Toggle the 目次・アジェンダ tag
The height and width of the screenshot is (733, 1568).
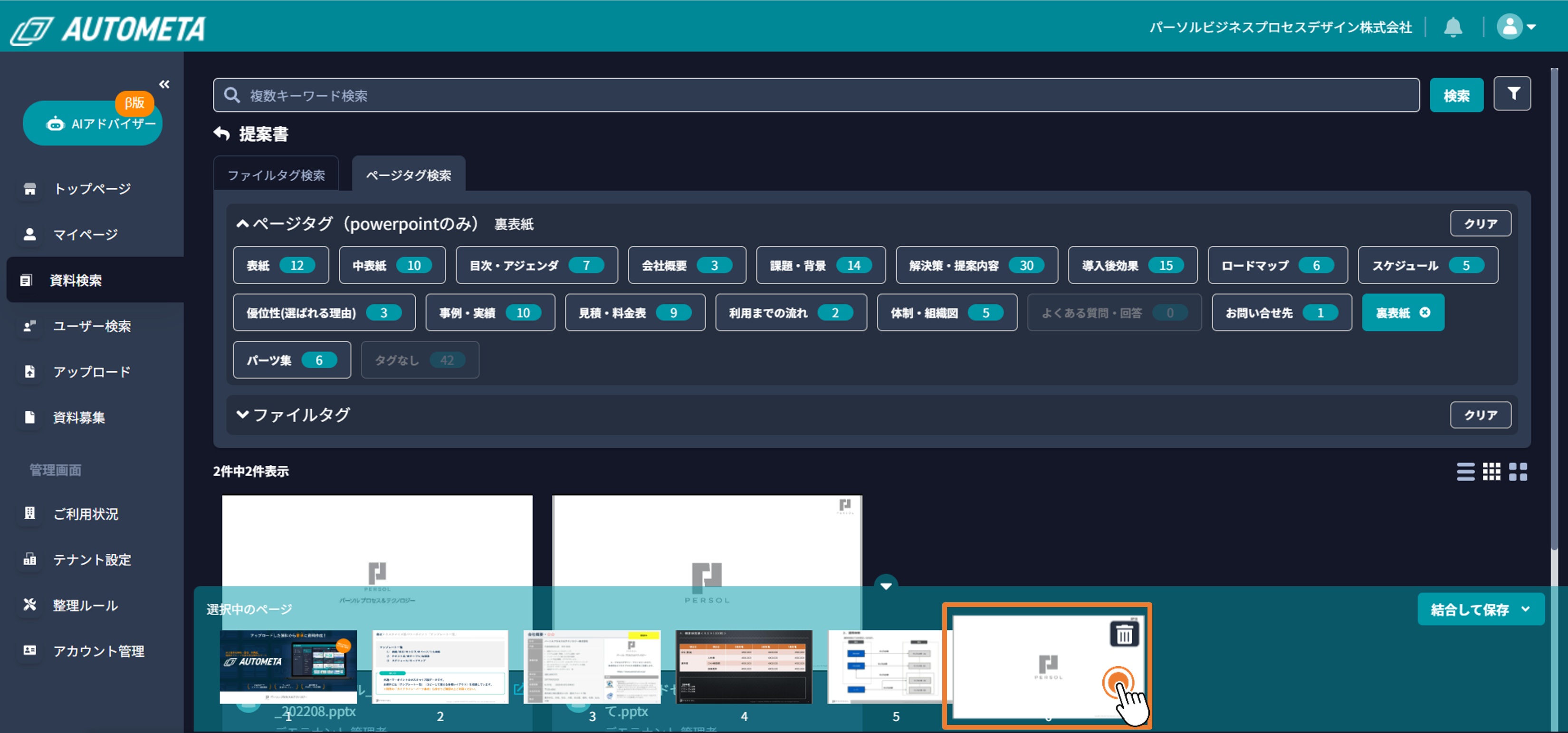tap(536, 265)
